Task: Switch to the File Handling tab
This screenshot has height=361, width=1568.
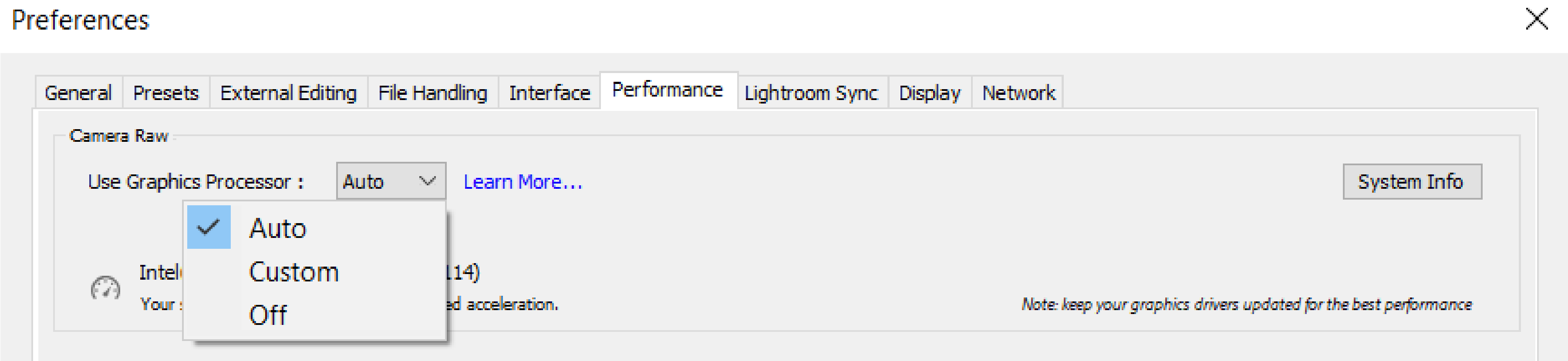Action: coord(431,93)
